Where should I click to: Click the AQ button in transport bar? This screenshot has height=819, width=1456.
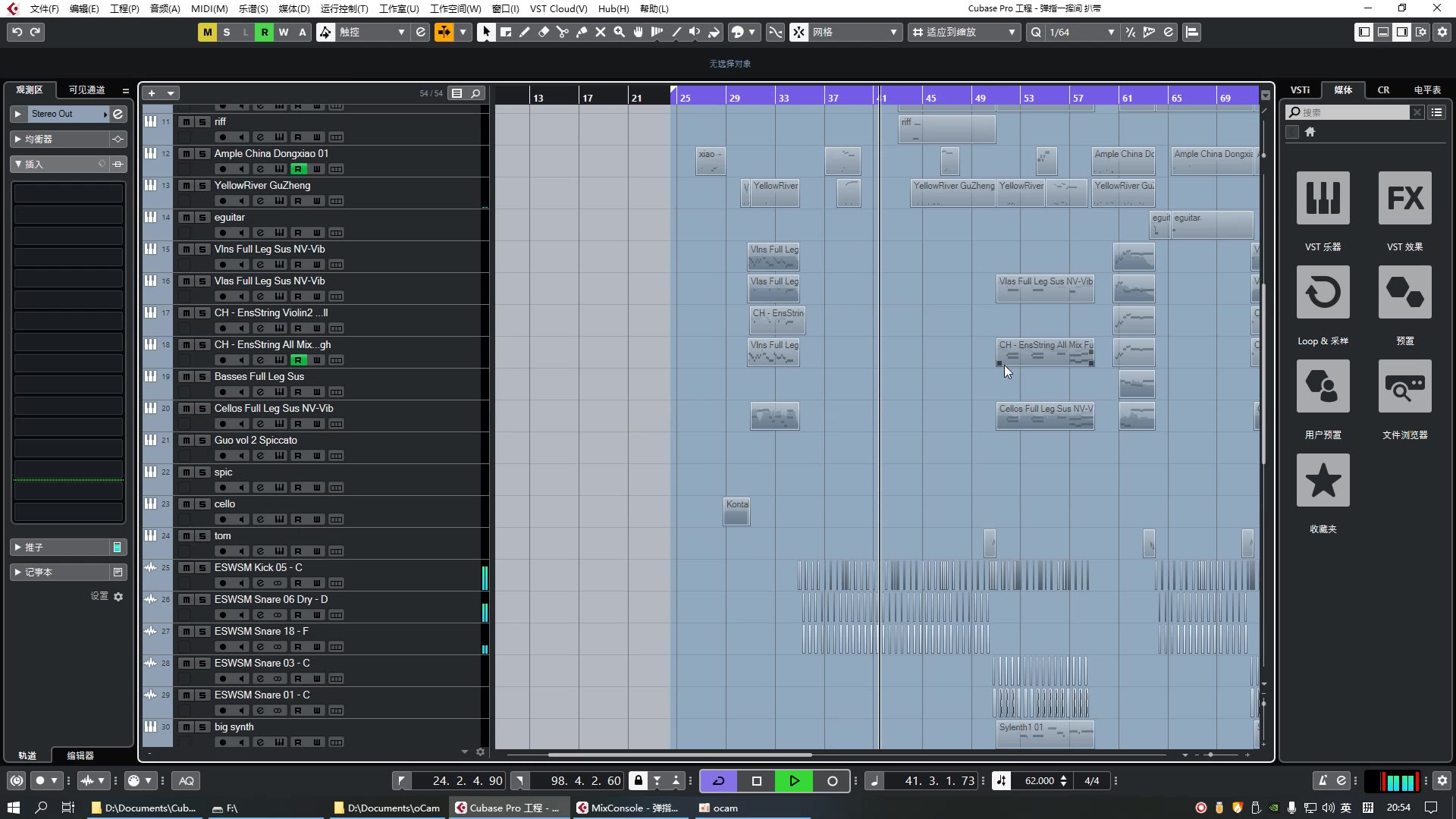click(186, 781)
